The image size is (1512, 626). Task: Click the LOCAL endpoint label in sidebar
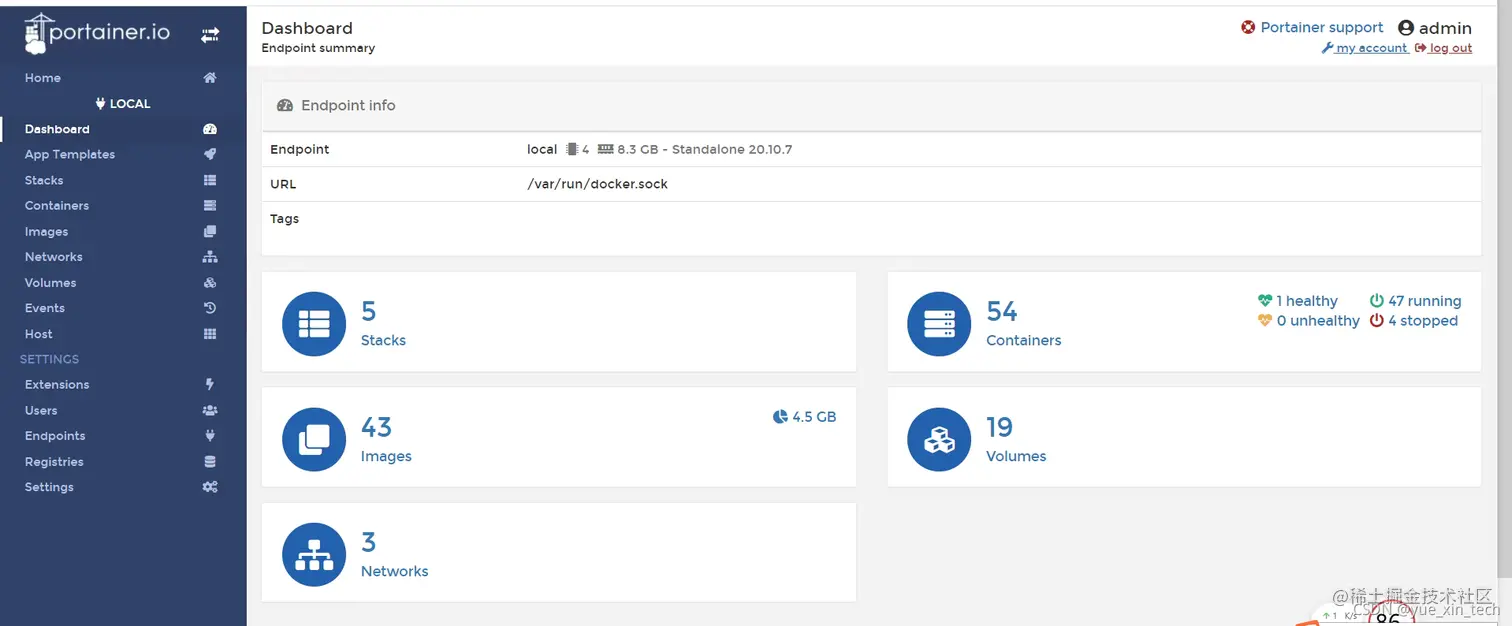[123, 104]
